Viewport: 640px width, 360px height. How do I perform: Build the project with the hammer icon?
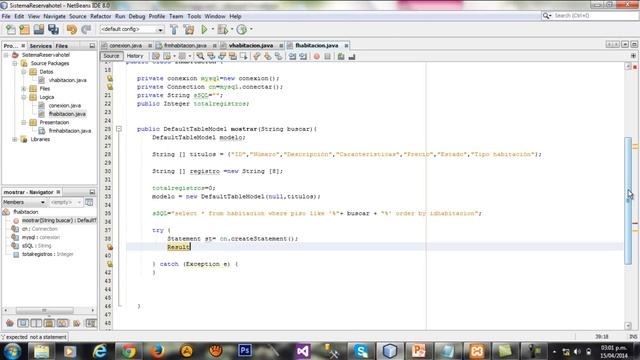pyautogui.click(x=174, y=29)
